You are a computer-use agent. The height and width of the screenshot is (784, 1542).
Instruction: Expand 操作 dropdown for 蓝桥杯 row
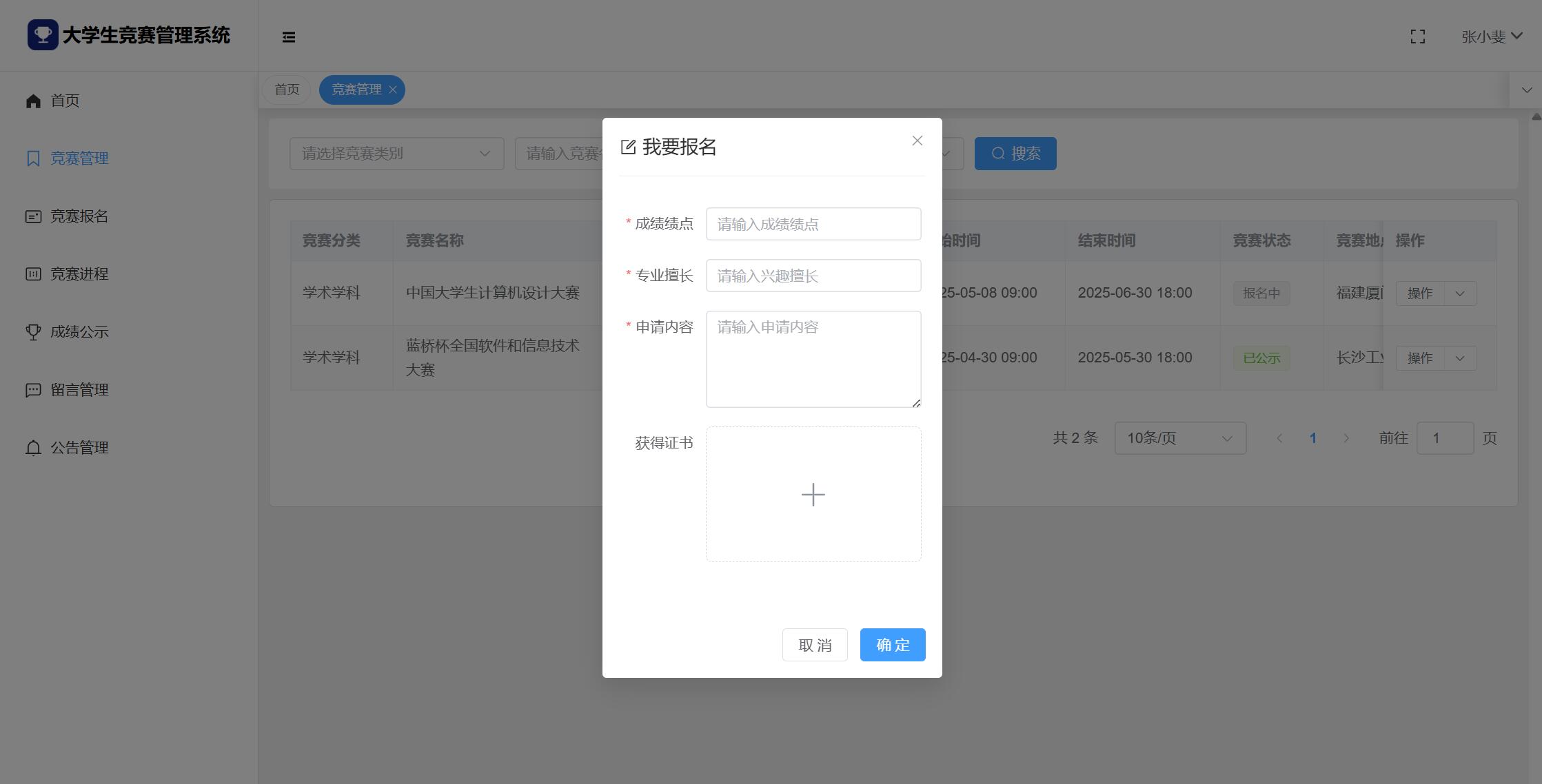pos(1459,358)
